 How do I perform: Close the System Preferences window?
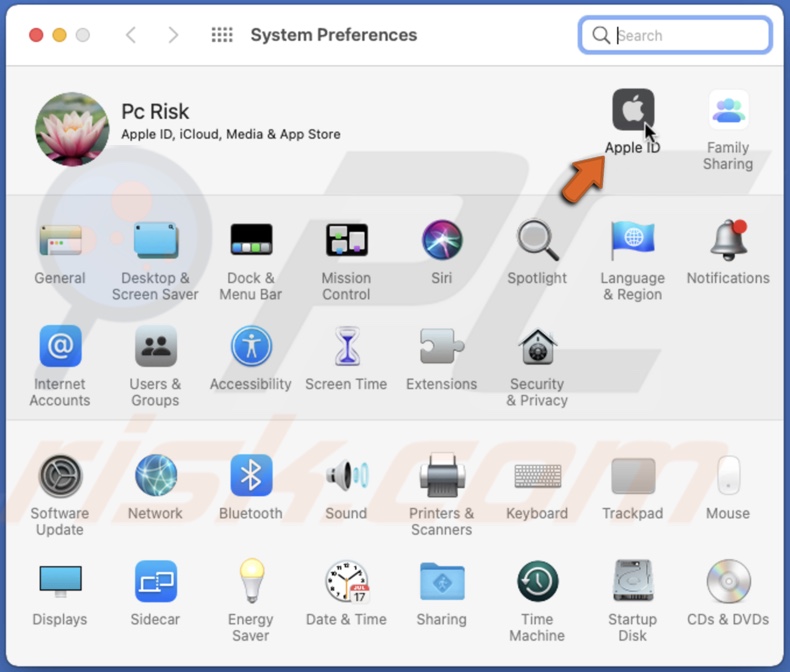36,35
